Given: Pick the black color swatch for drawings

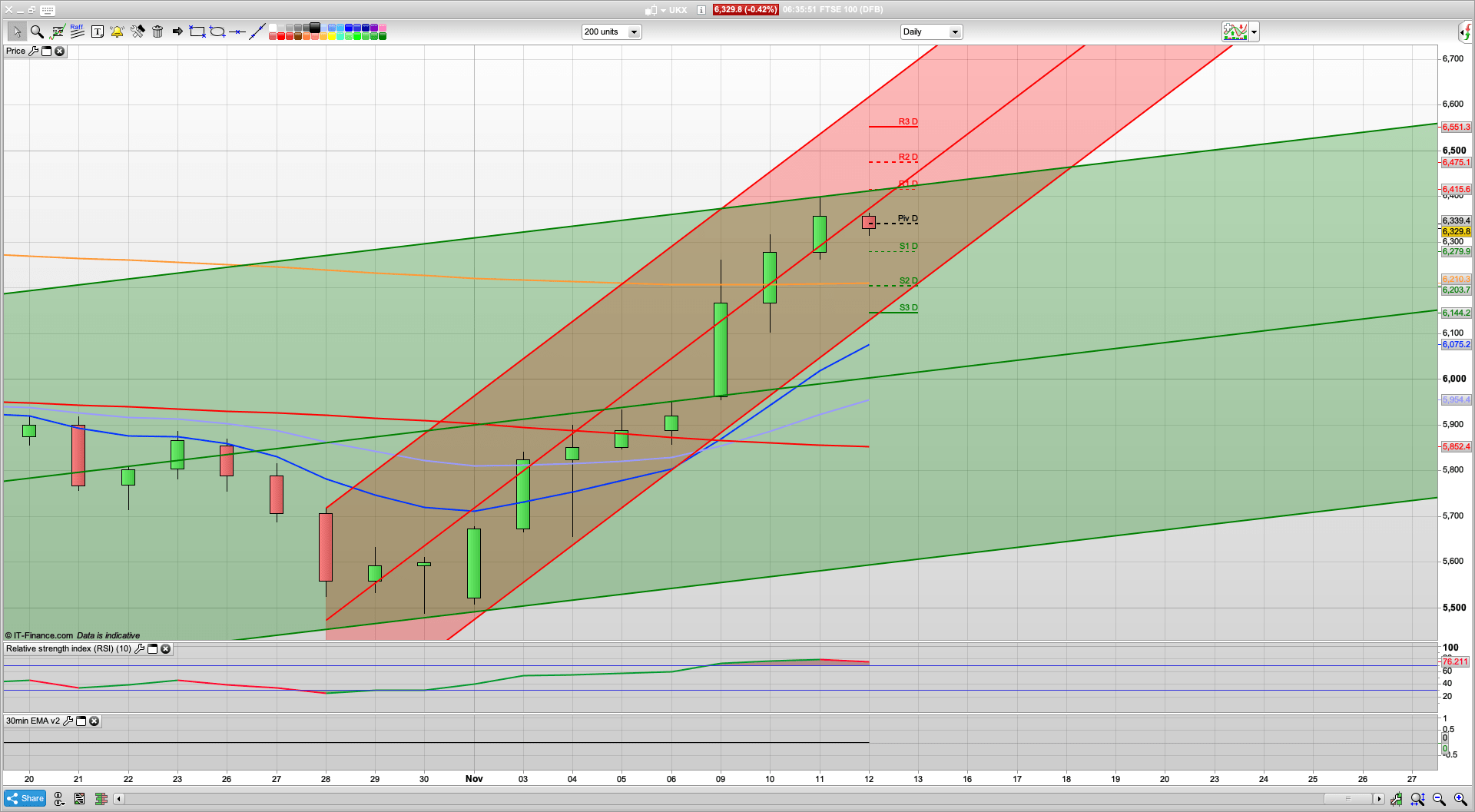Looking at the screenshot, I should (314, 28).
